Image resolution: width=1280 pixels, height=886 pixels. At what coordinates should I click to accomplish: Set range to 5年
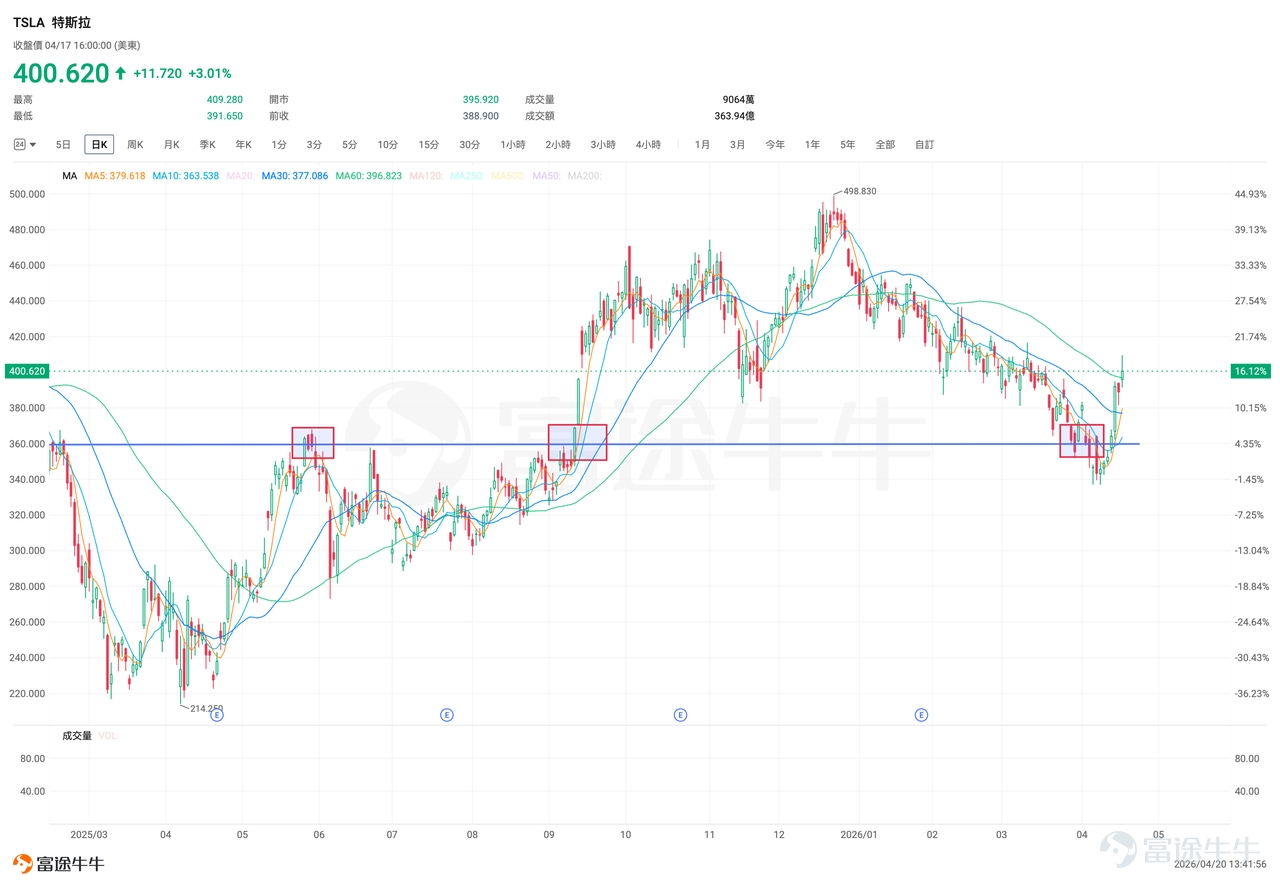(x=848, y=145)
